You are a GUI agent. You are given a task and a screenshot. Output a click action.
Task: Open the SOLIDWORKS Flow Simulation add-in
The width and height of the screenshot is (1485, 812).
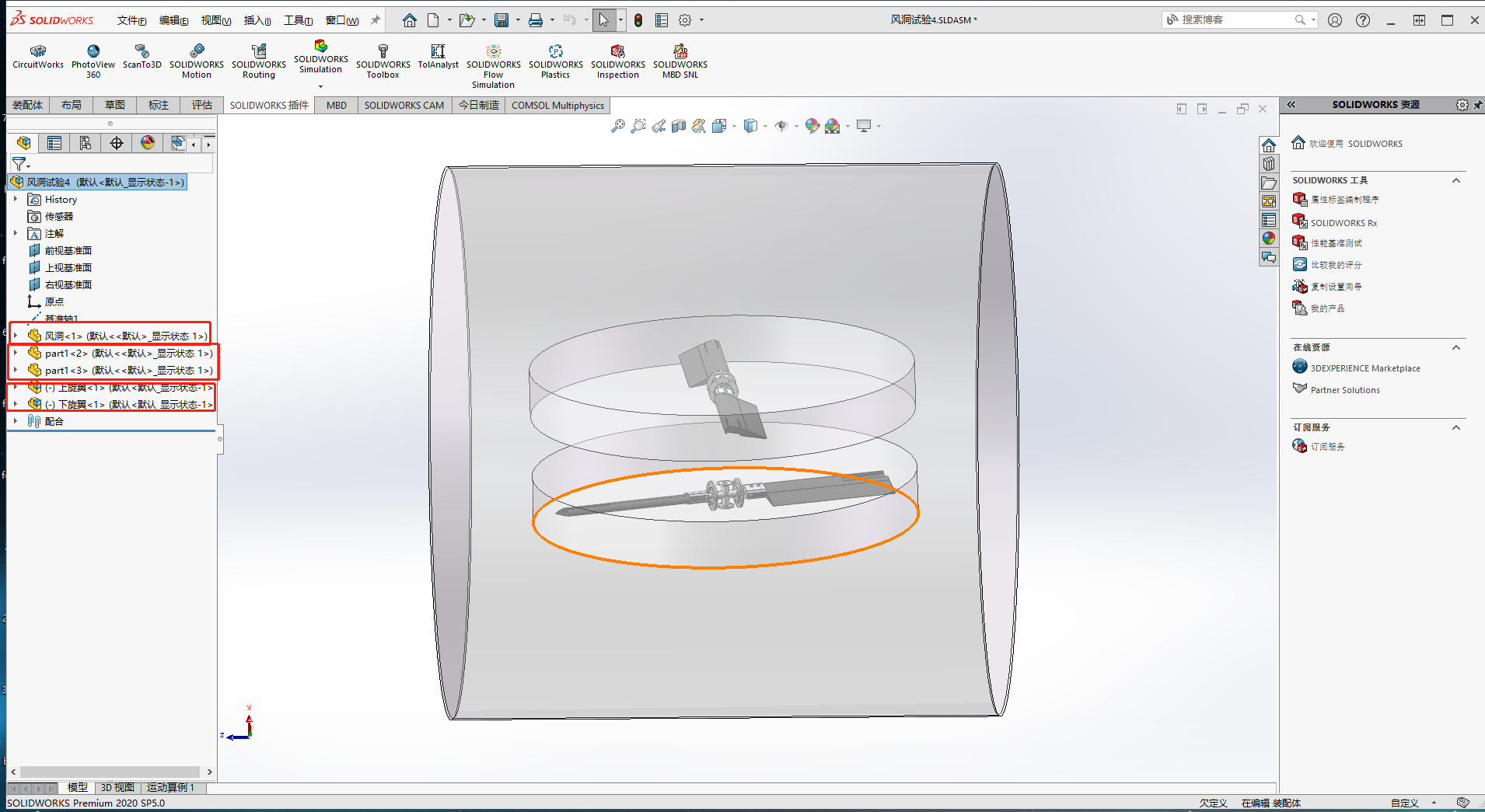tap(492, 61)
